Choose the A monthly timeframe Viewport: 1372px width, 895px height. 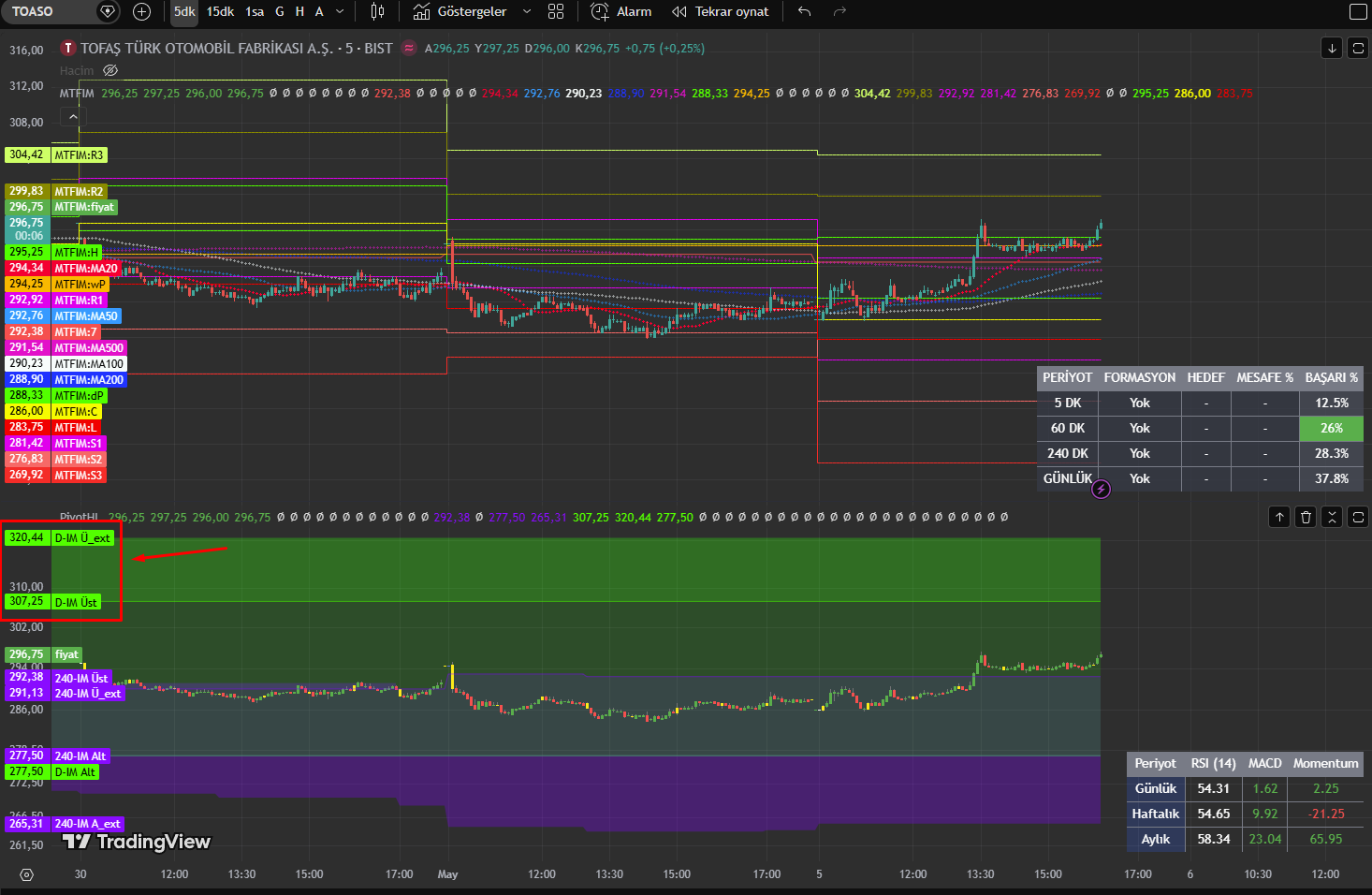[319, 11]
